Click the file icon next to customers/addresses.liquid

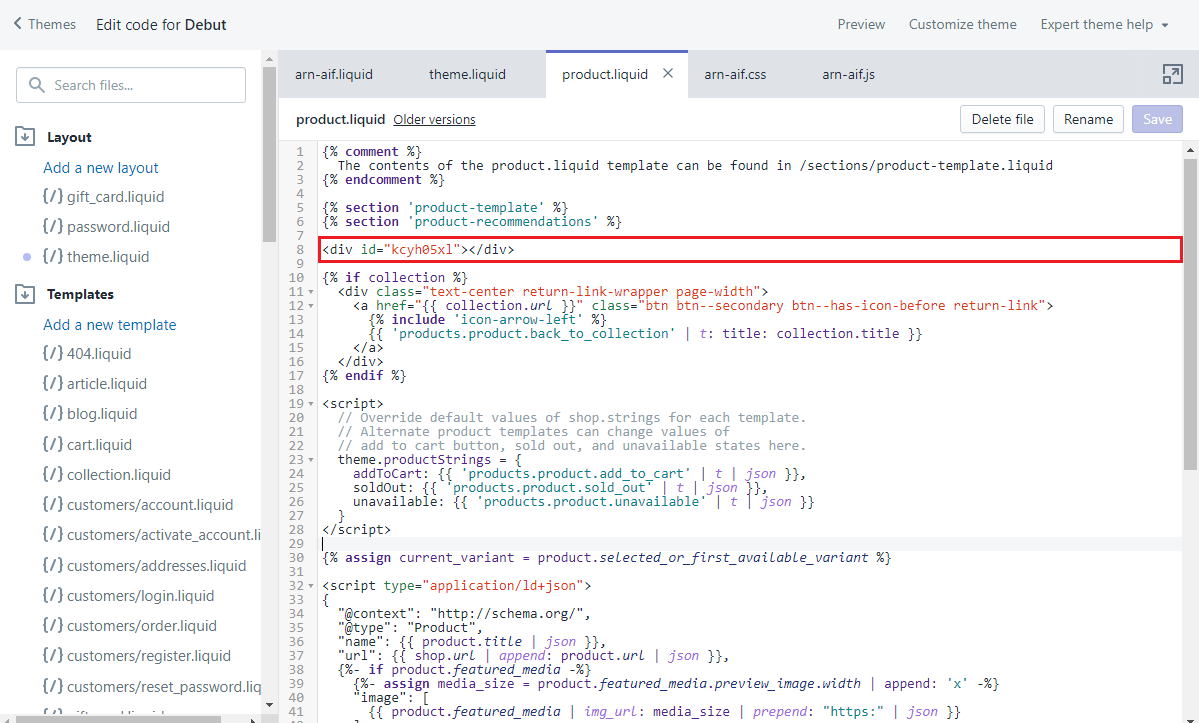[x=53, y=566]
